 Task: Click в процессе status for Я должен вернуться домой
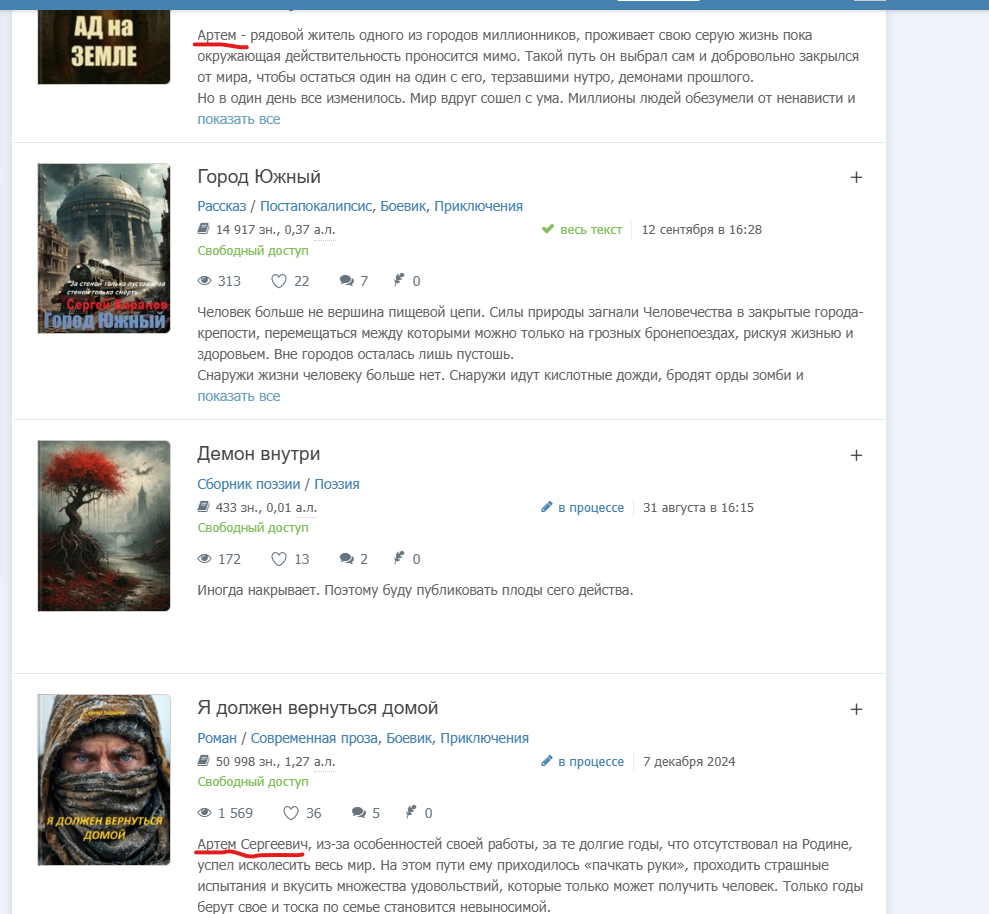(x=591, y=761)
